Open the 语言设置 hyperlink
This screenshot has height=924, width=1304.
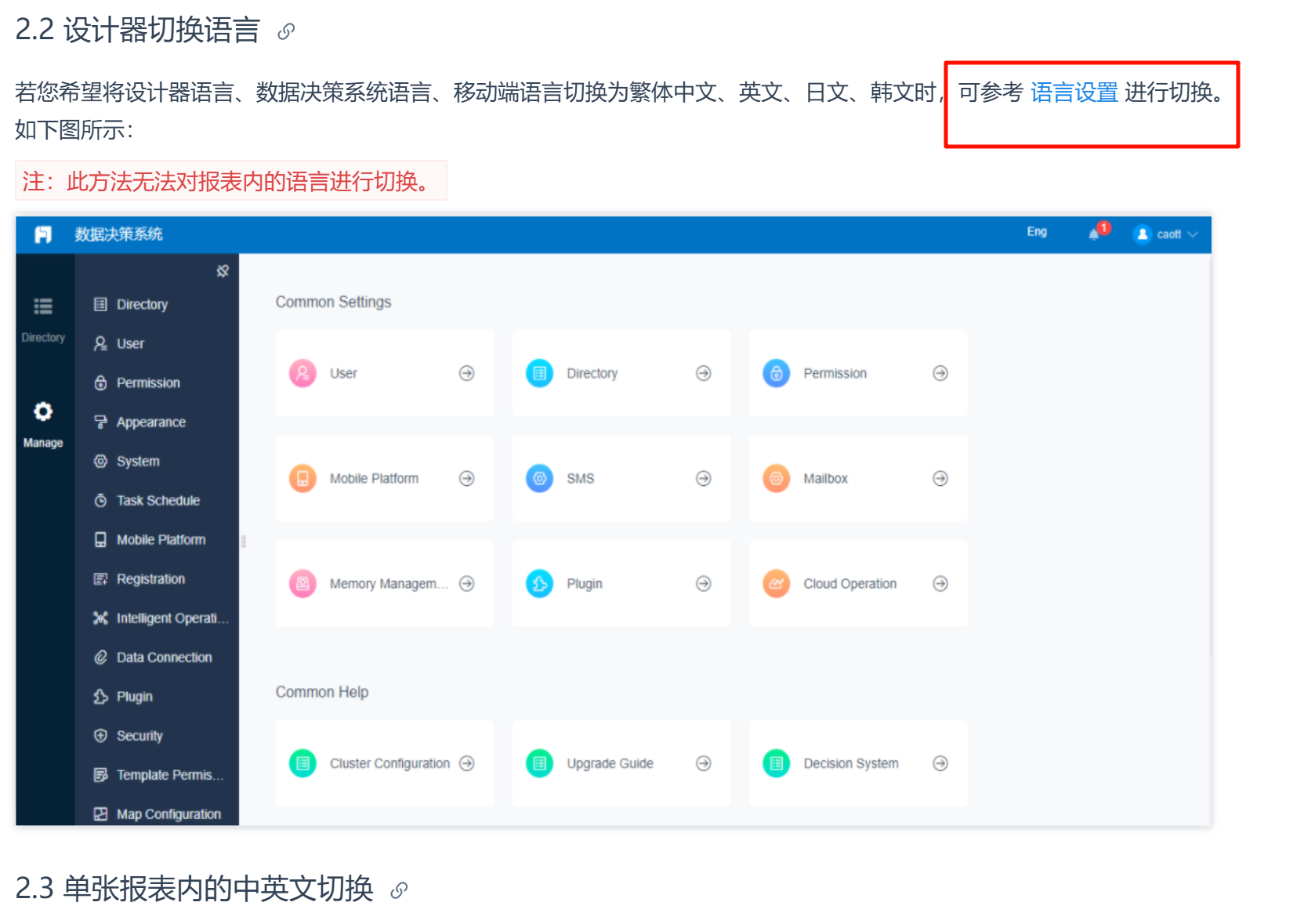click(1074, 92)
